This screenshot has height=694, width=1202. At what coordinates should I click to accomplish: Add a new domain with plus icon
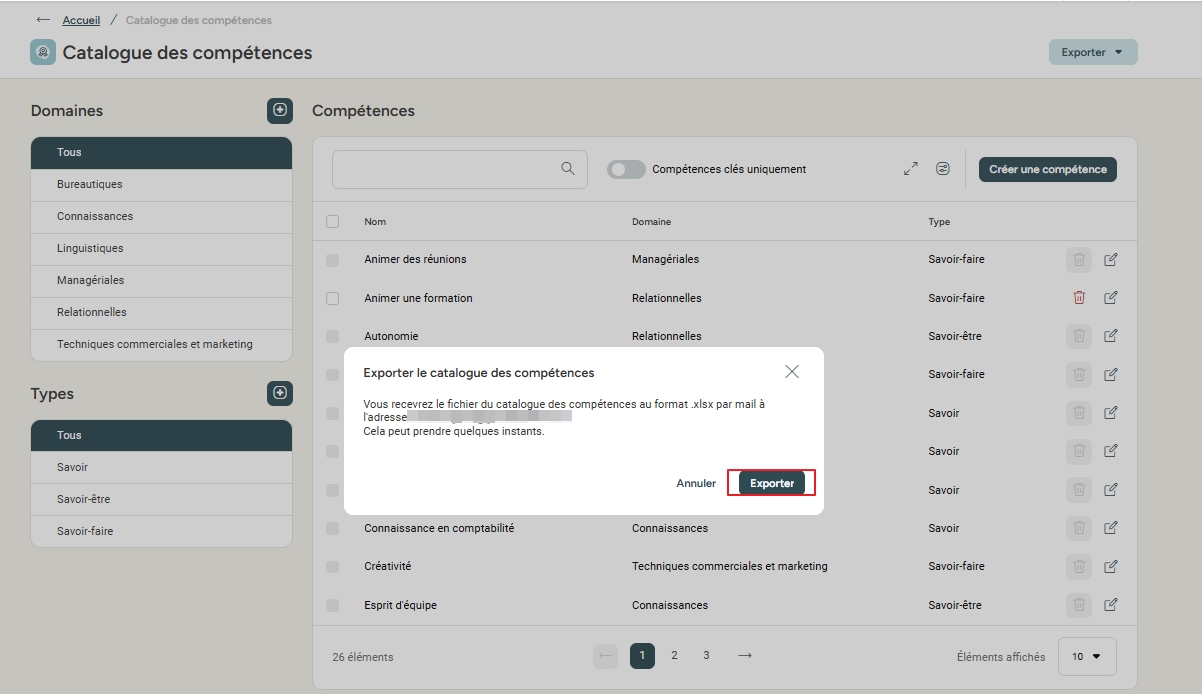pyautogui.click(x=280, y=110)
